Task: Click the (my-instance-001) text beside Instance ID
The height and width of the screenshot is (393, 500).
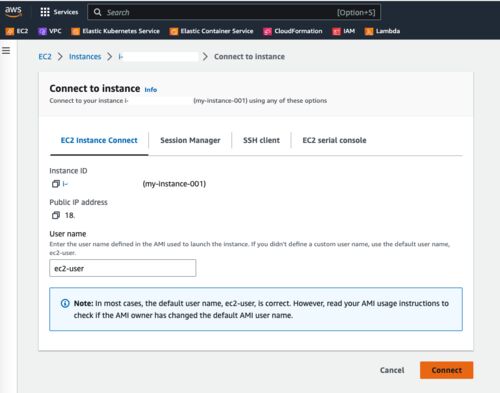Action: pyautogui.click(x=174, y=184)
